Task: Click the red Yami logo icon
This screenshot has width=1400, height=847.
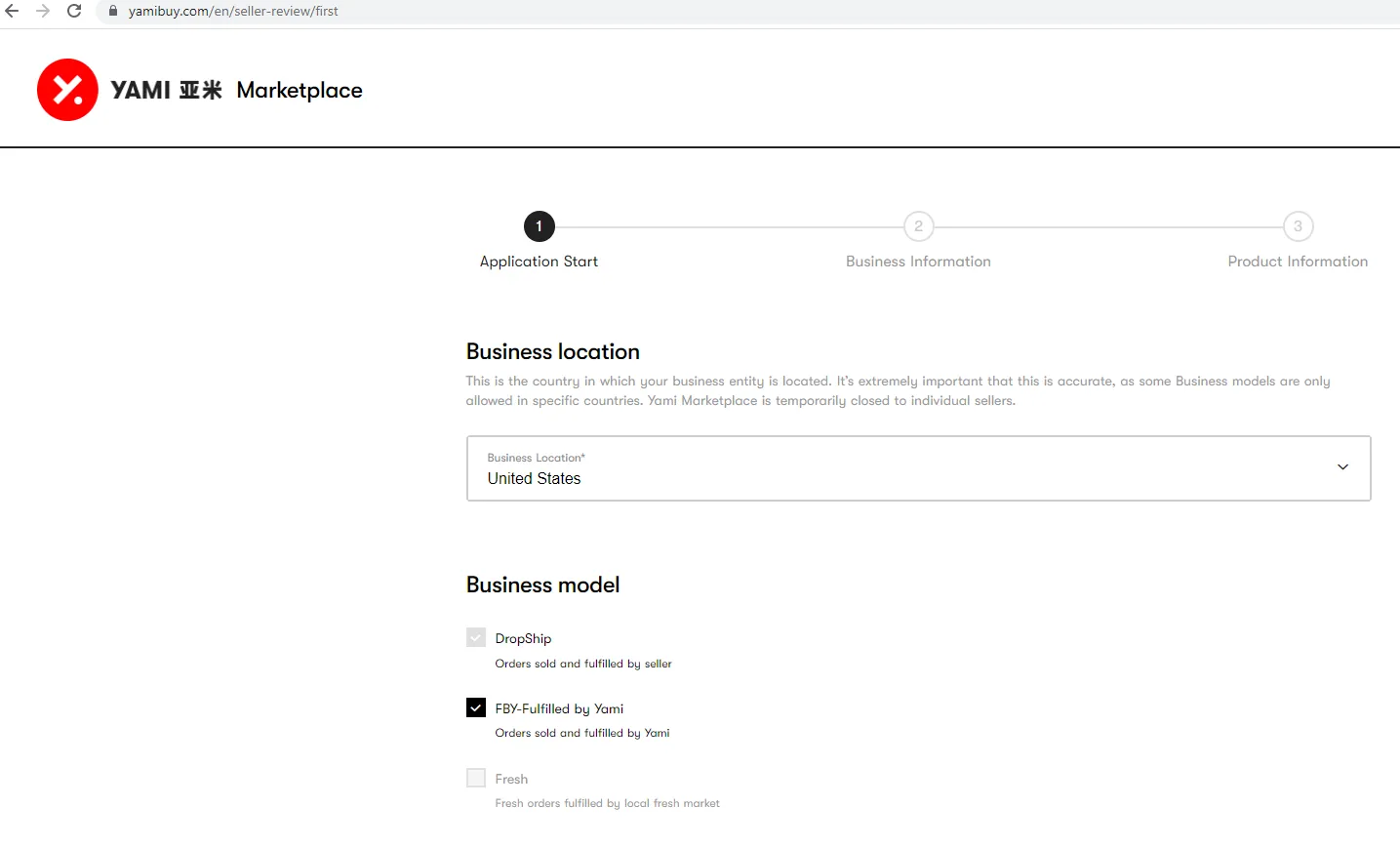Action: pyautogui.click(x=67, y=90)
